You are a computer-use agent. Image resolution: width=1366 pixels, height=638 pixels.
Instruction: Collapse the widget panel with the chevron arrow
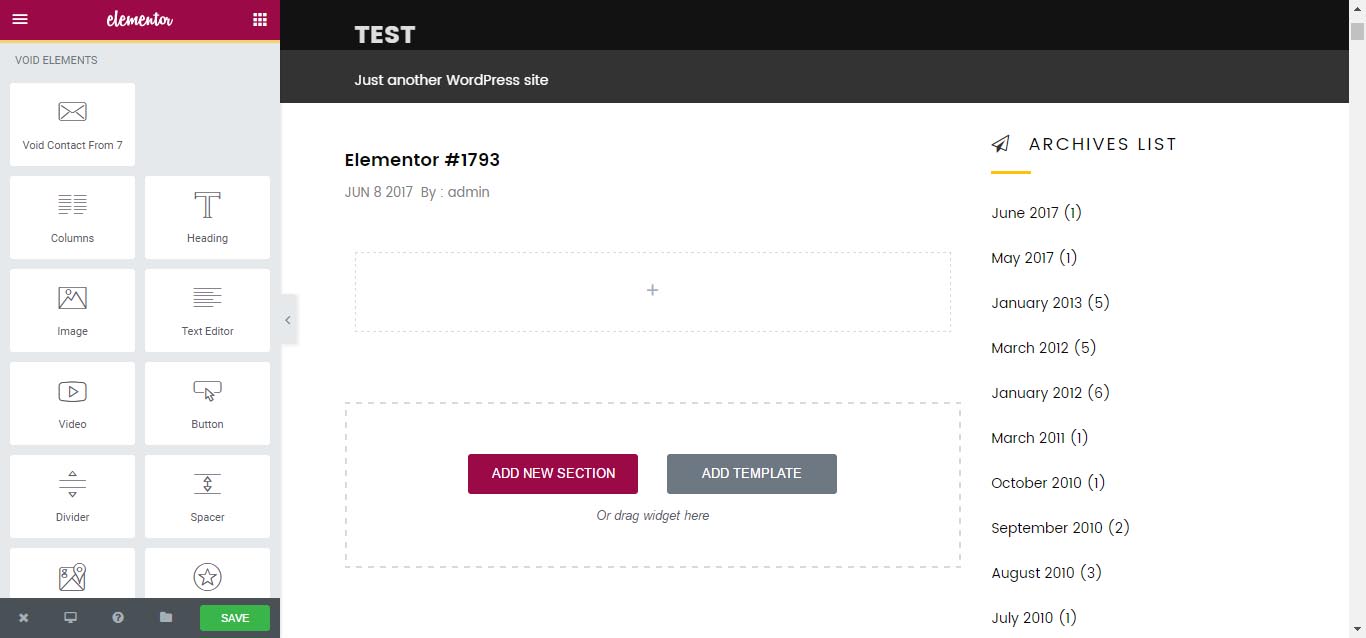pos(288,319)
